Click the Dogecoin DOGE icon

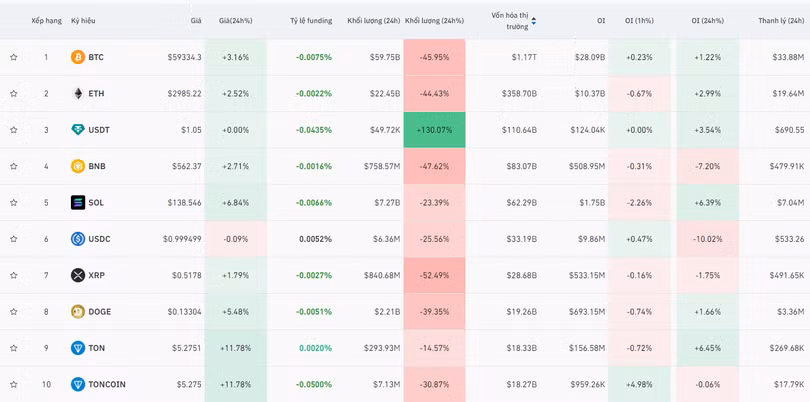[x=78, y=311]
